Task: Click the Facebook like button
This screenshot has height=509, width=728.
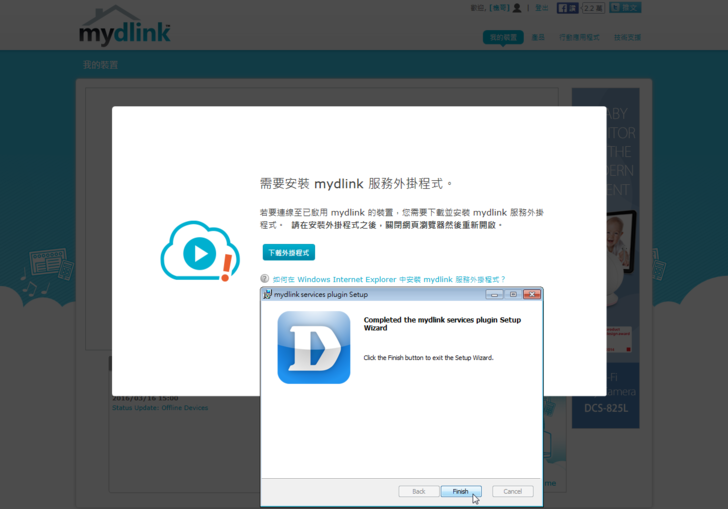Action: click(567, 8)
